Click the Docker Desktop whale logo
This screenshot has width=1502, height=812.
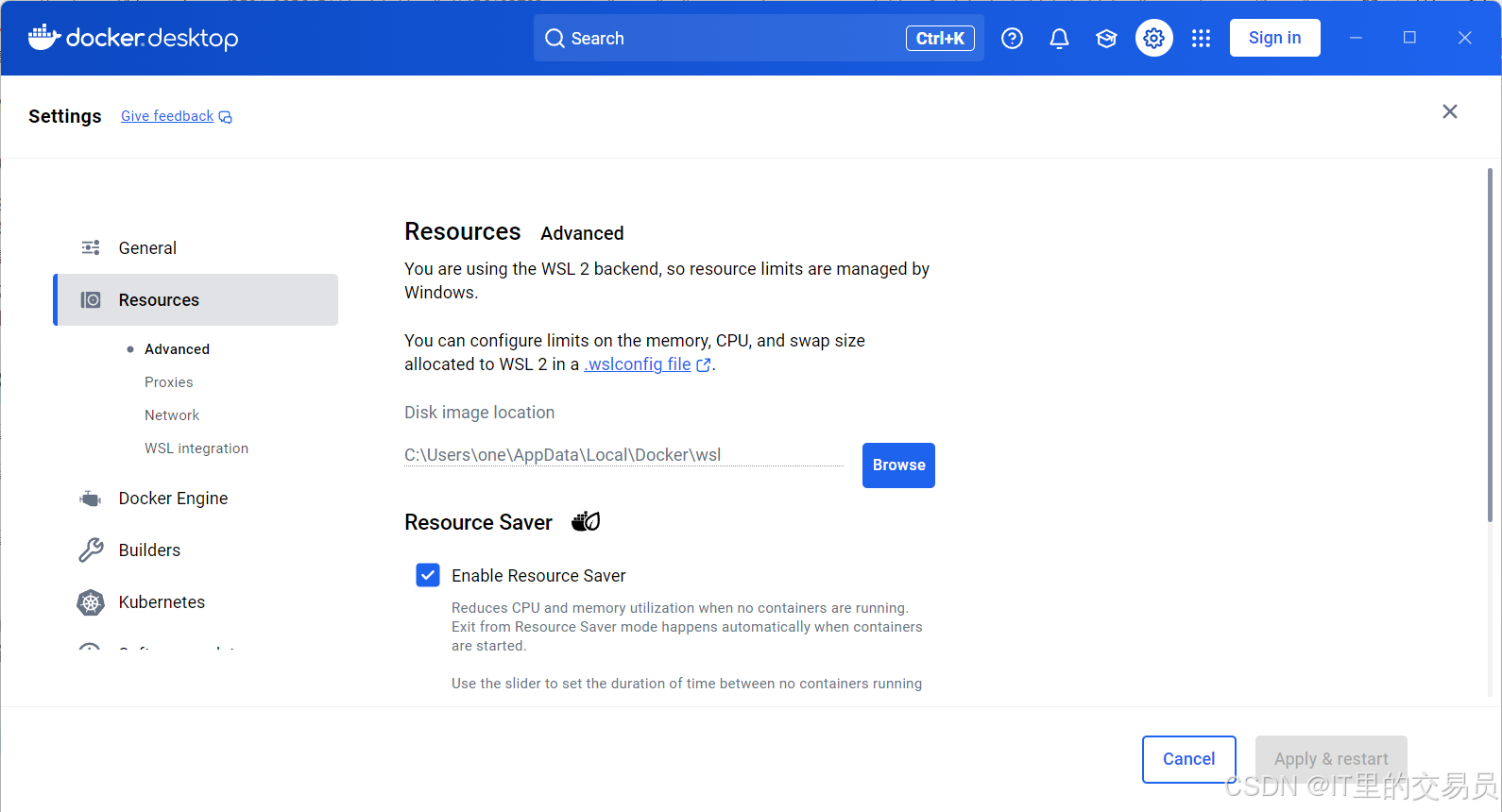[132, 38]
